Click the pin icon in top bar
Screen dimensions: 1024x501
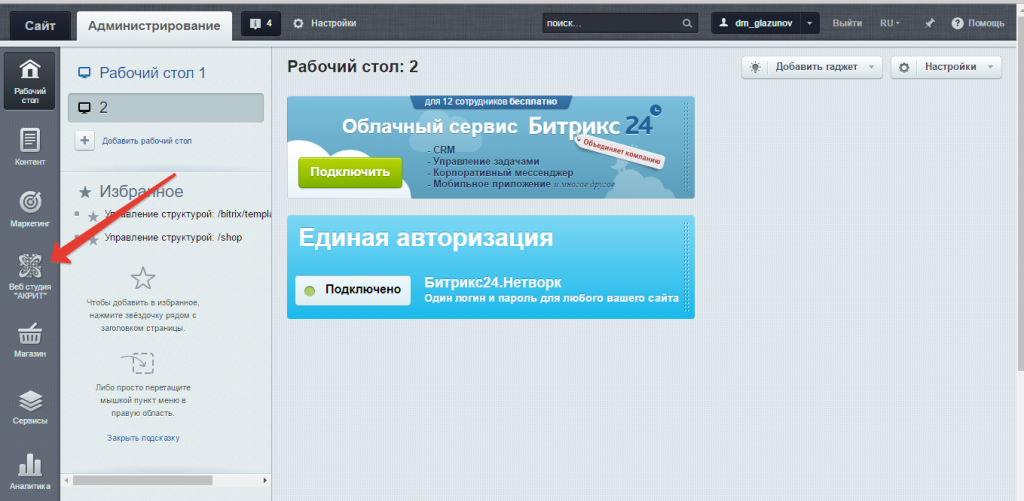[929, 24]
